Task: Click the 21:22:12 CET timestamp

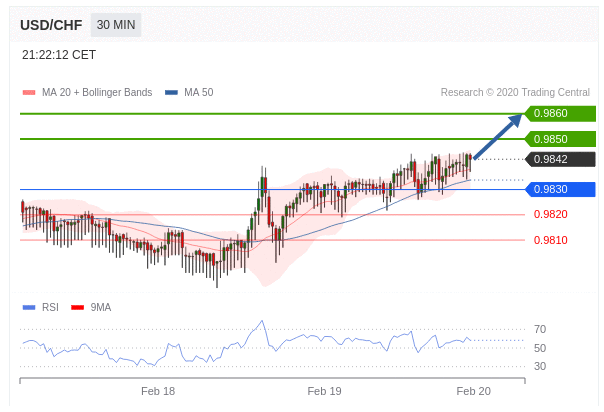Action: pyautogui.click(x=59, y=55)
